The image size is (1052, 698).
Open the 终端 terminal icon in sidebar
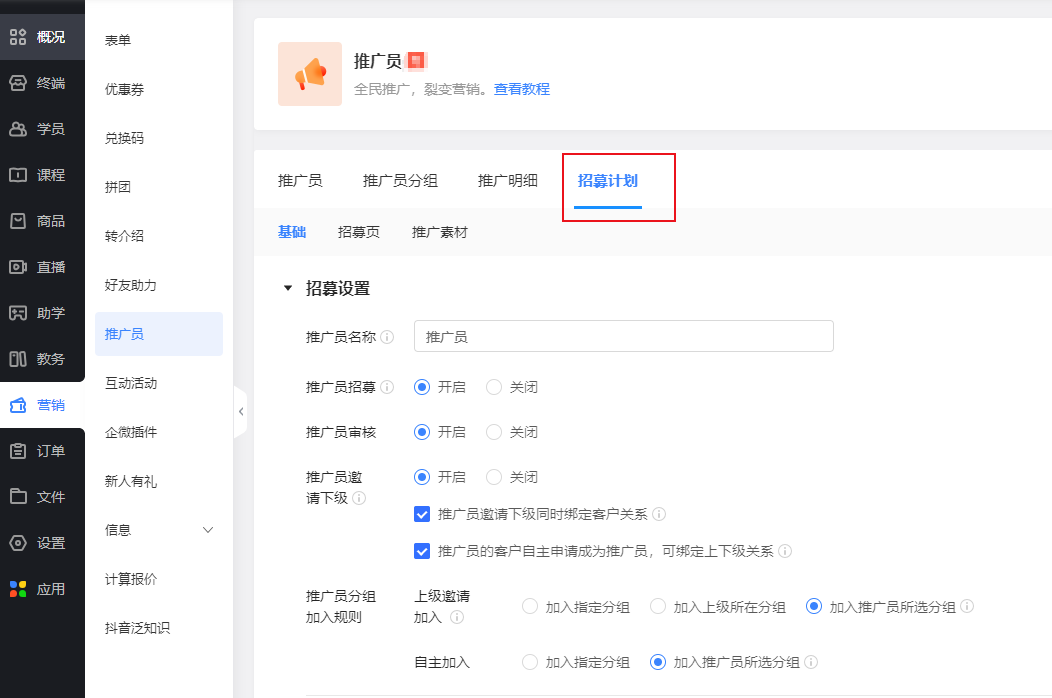coord(18,83)
